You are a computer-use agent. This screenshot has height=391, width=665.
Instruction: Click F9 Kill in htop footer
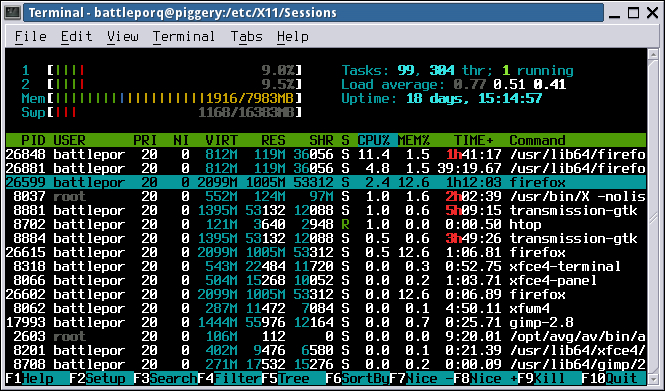(550, 378)
